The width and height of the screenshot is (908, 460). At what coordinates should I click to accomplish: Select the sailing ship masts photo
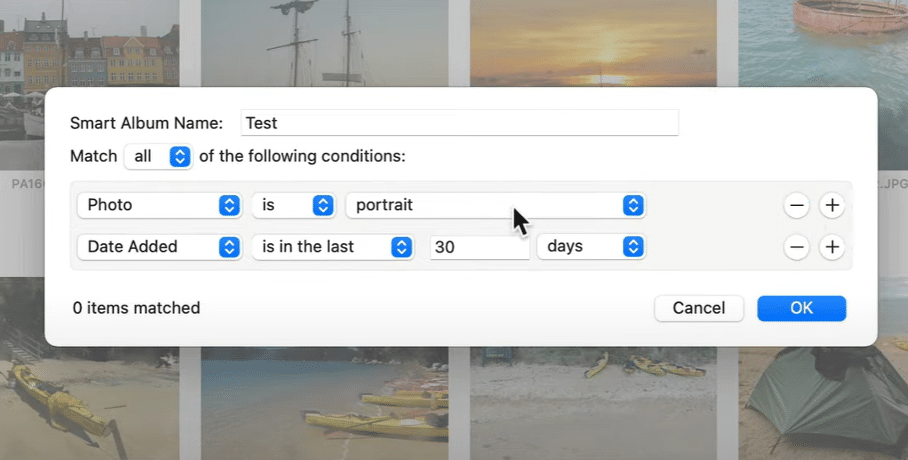coord(324,43)
